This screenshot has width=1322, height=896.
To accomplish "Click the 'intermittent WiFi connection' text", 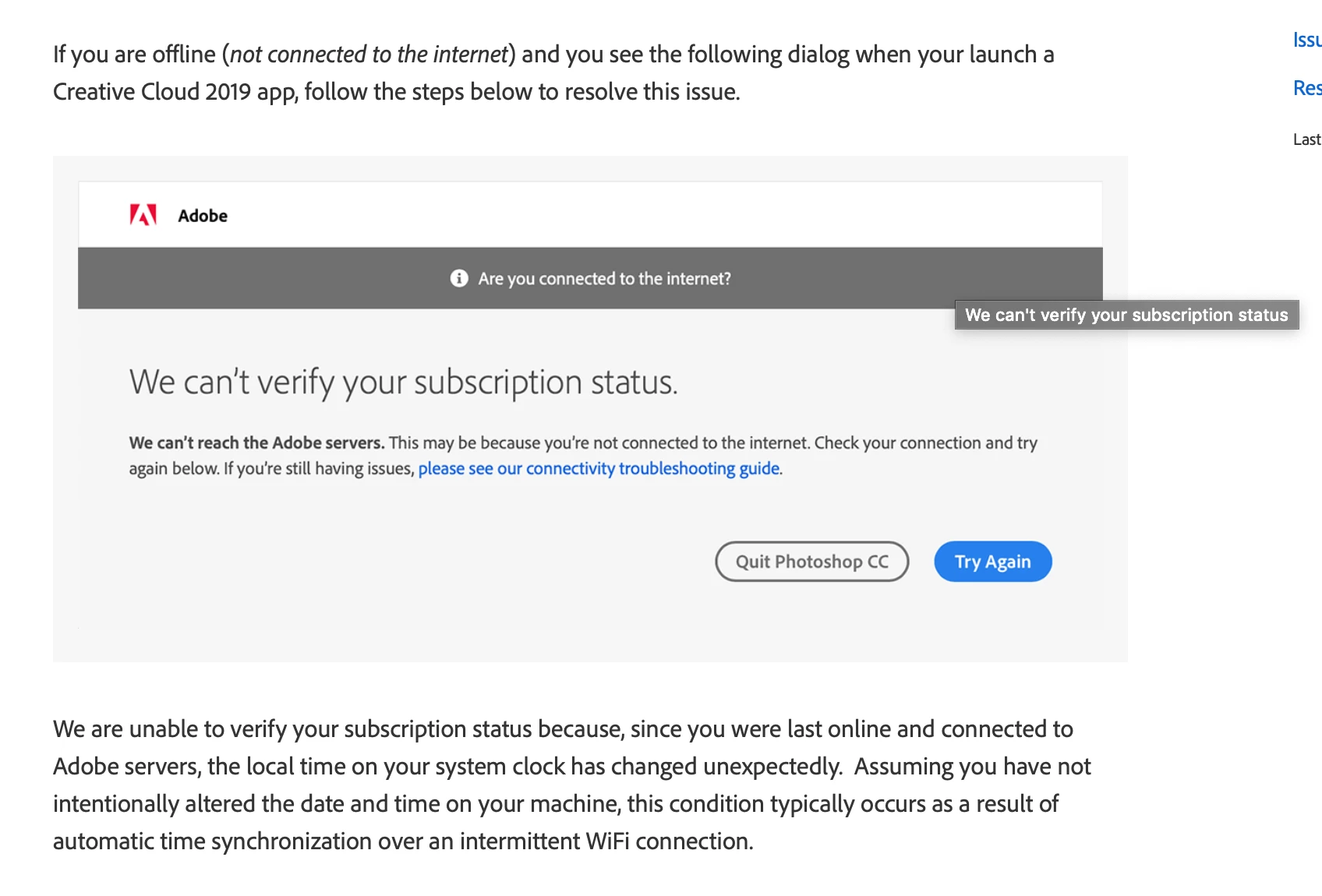I will [x=605, y=841].
